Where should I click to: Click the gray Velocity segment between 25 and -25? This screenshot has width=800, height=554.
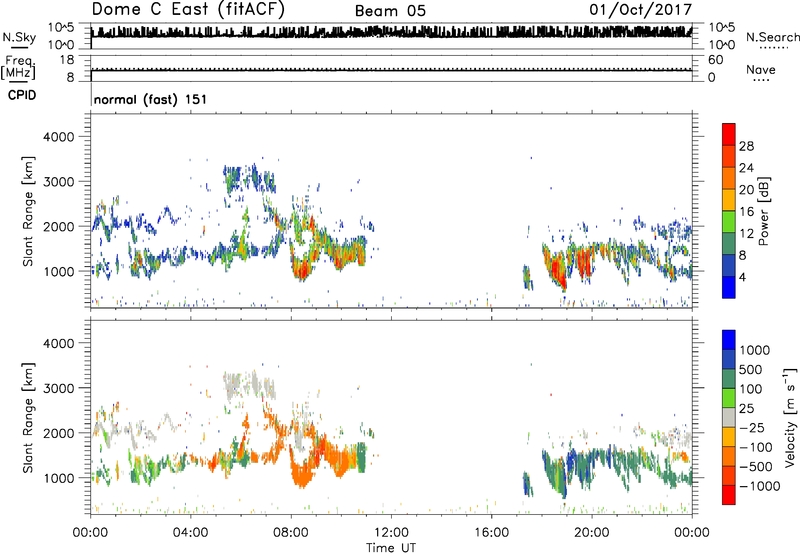pyautogui.click(x=729, y=418)
